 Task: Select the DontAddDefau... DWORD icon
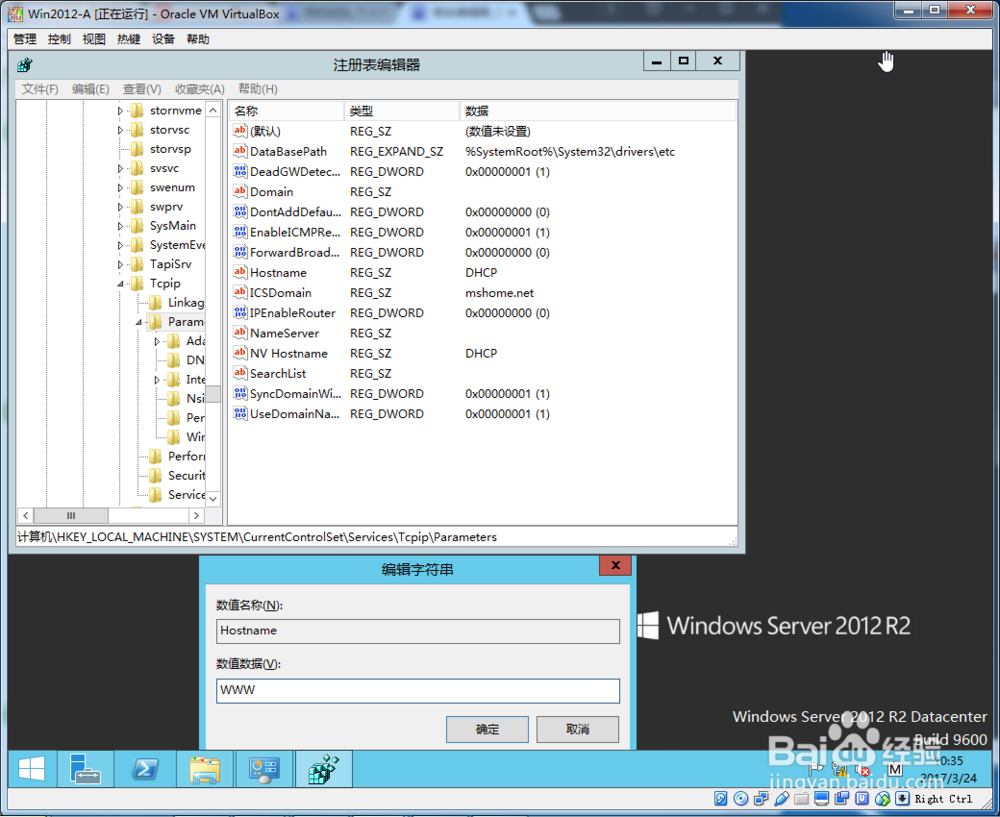pyautogui.click(x=240, y=212)
